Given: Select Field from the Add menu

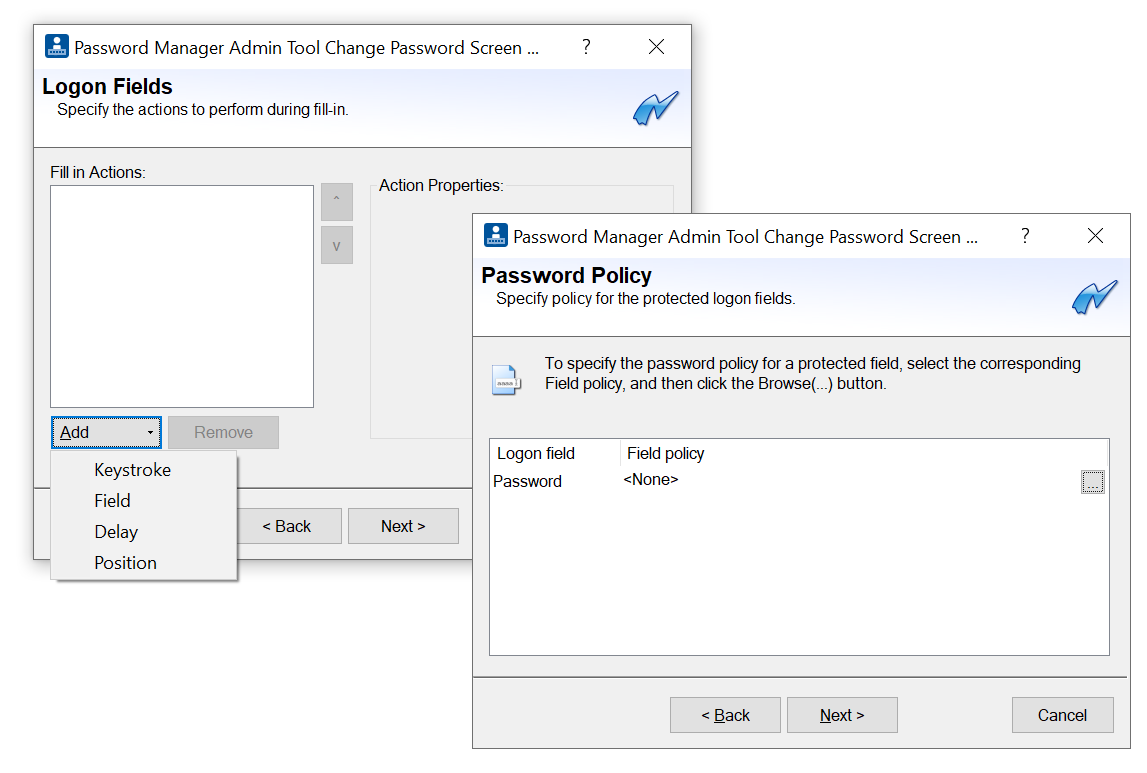Looking at the screenshot, I should [x=112, y=501].
